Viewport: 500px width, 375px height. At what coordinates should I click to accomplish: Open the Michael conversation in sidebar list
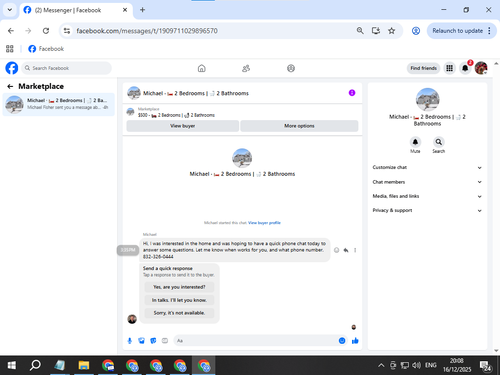(58, 104)
